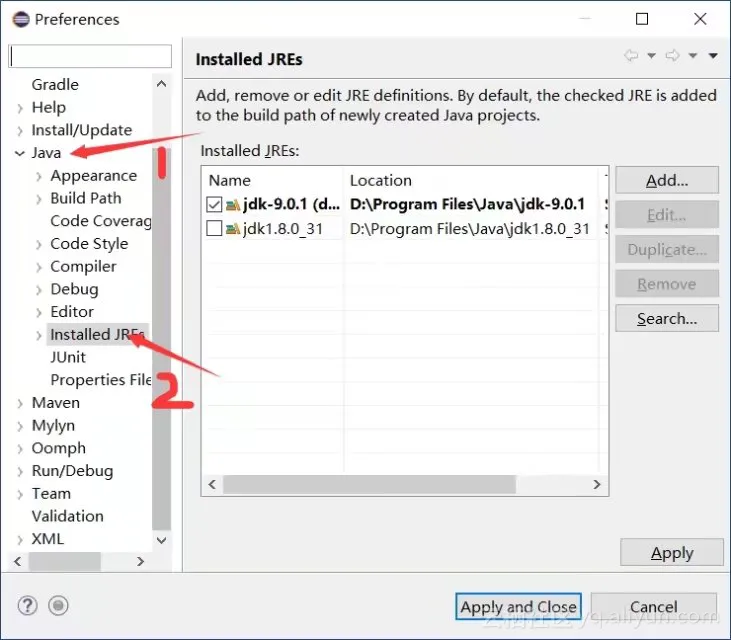This screenshot has height=640, width=731.
Task: Click the Edit... button
Action: (667, 215)
